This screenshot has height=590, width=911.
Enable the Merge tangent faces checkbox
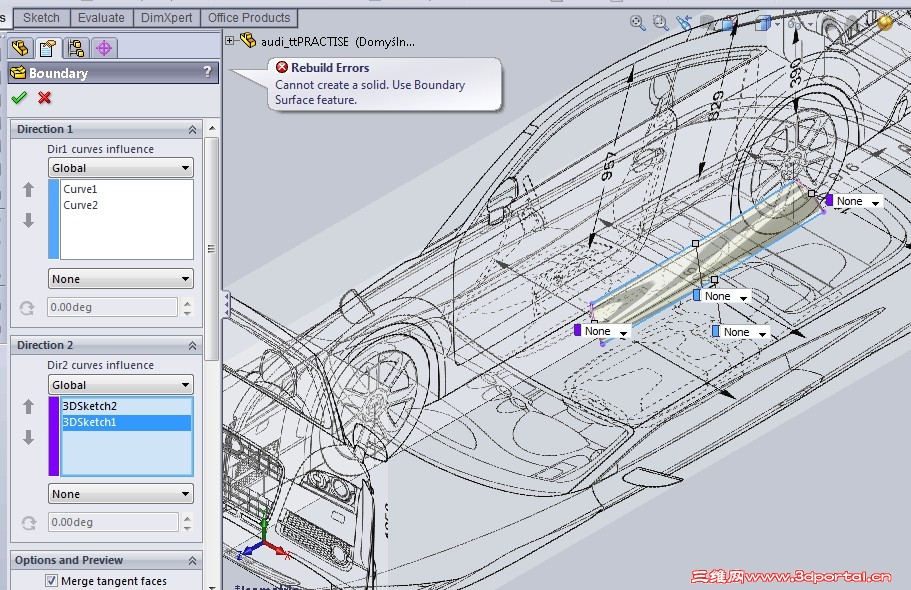tap(50, 581)
